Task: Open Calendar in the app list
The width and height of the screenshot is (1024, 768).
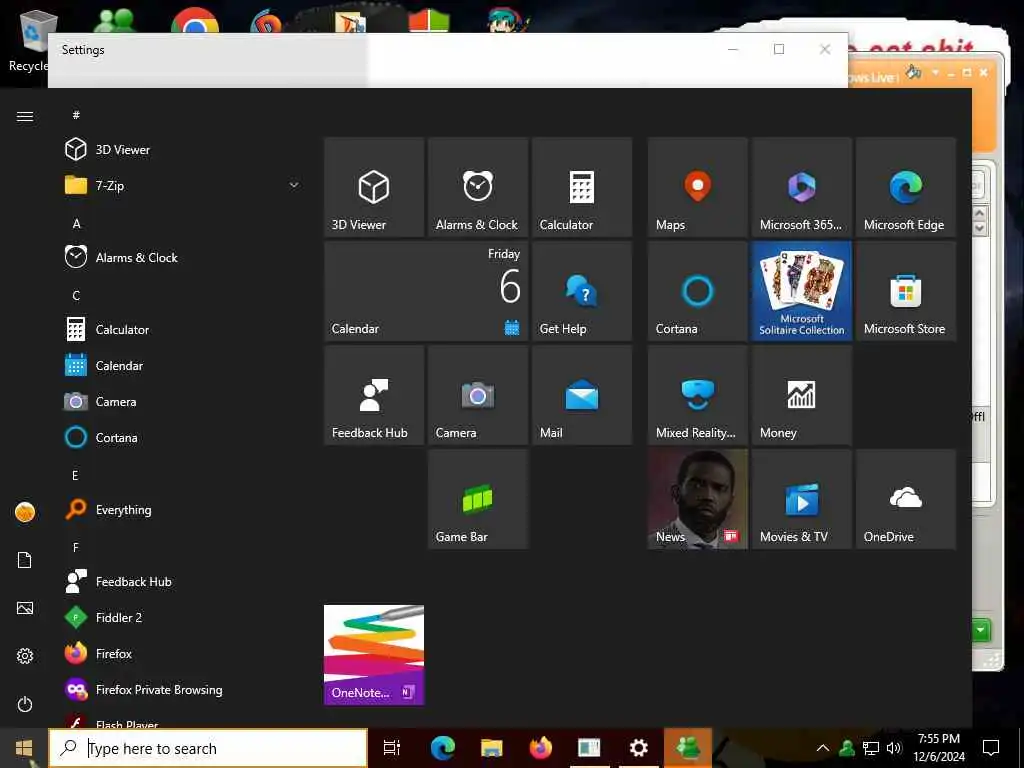Action: coord(183,366)
